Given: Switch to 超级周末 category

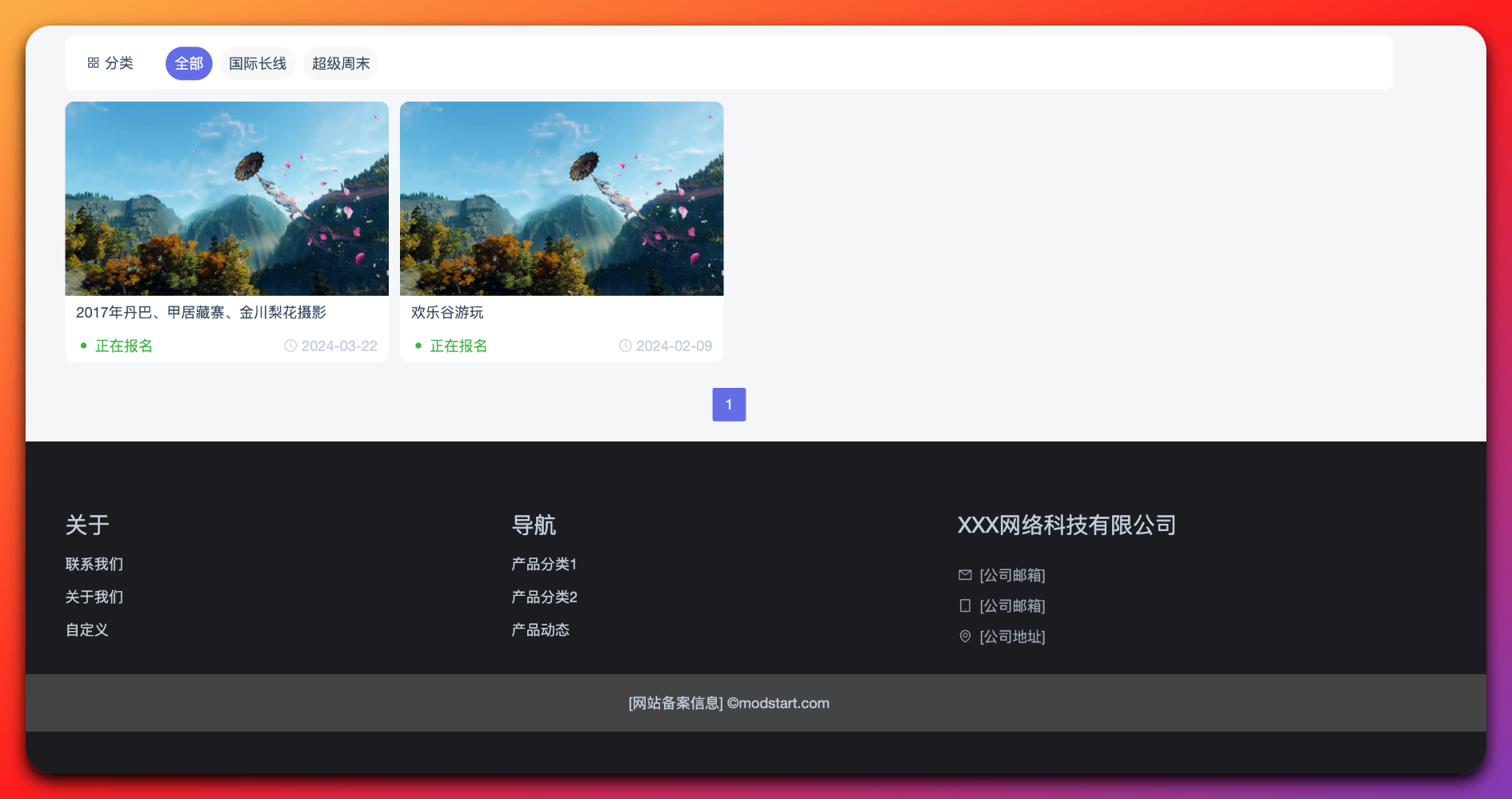Looking at the screenshot, I should point(341,64).
